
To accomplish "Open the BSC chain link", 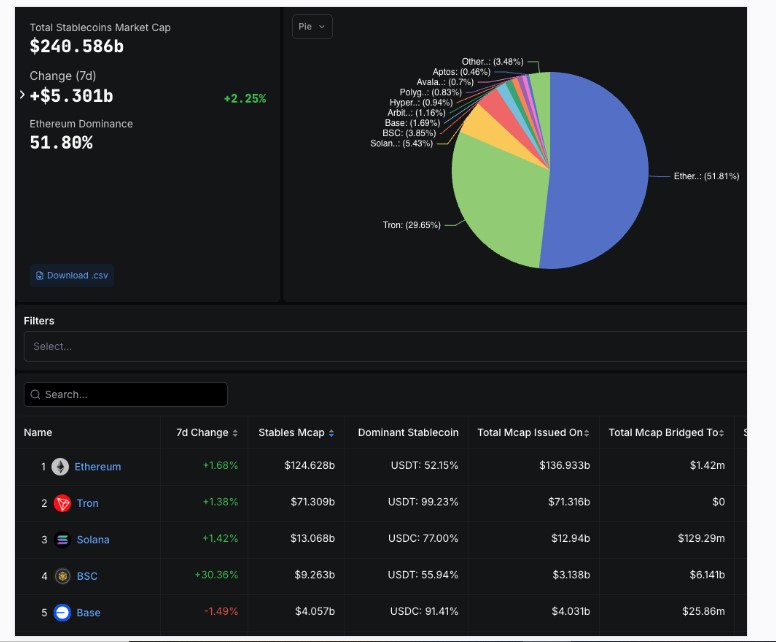I will [x=87, y=576].
